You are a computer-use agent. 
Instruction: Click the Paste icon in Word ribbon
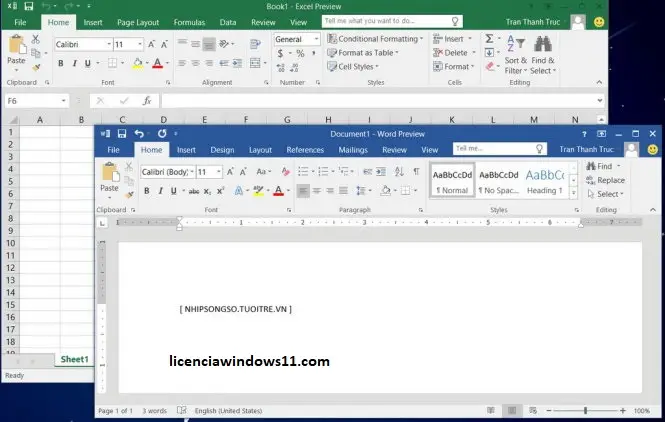click(110, 173)
